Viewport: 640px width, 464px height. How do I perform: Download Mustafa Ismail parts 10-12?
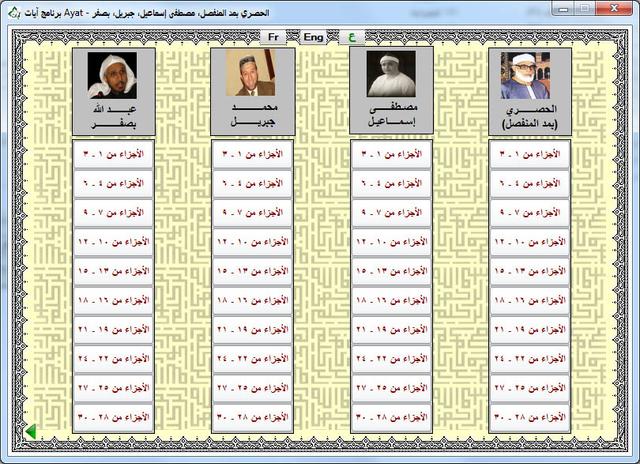[x=391, y=242]
